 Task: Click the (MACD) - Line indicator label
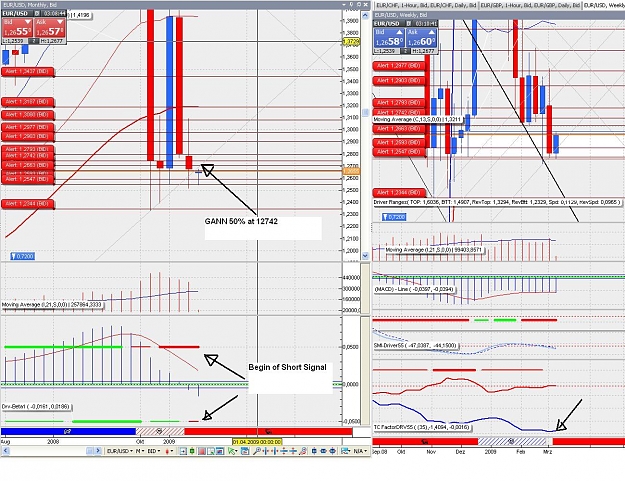[x=414, y=289]
